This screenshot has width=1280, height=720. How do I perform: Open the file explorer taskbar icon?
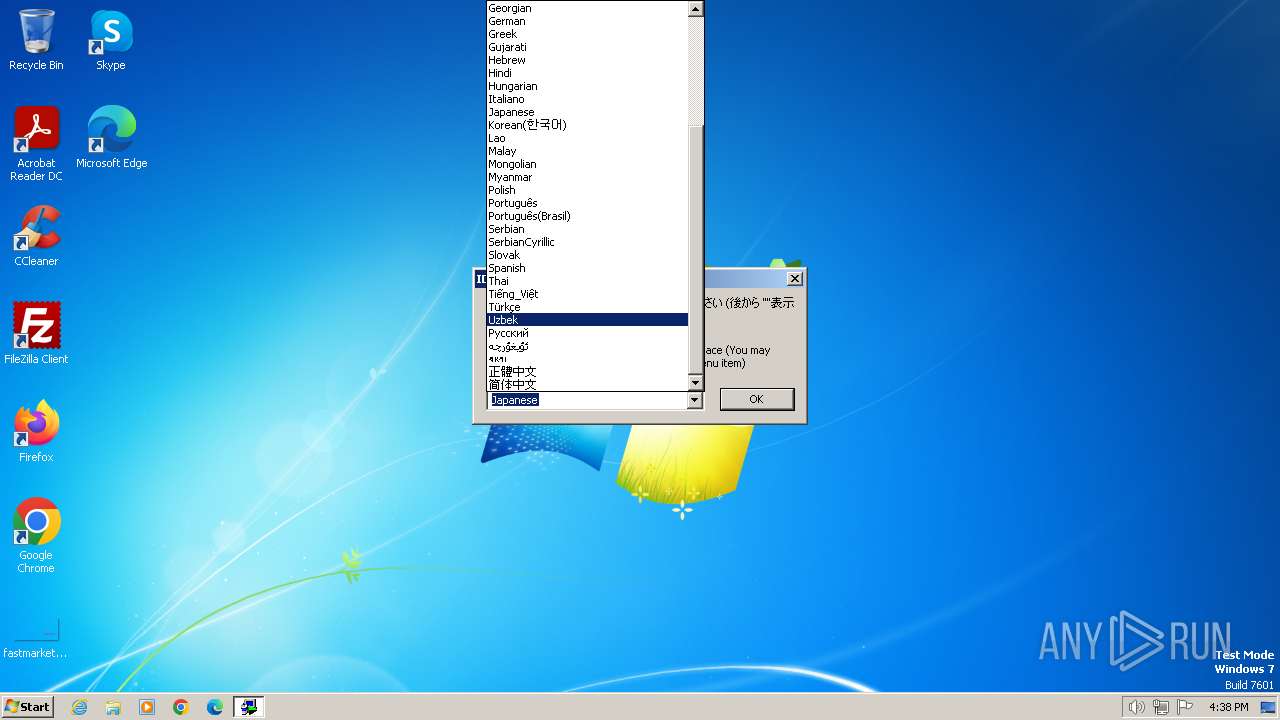point(113,707)
